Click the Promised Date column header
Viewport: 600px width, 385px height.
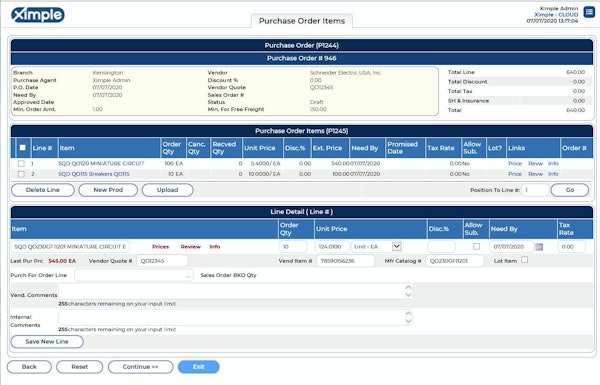[405, 148]
